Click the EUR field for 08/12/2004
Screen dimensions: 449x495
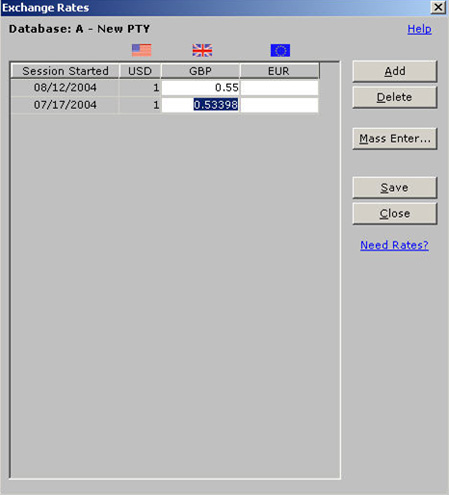point(279,88)
